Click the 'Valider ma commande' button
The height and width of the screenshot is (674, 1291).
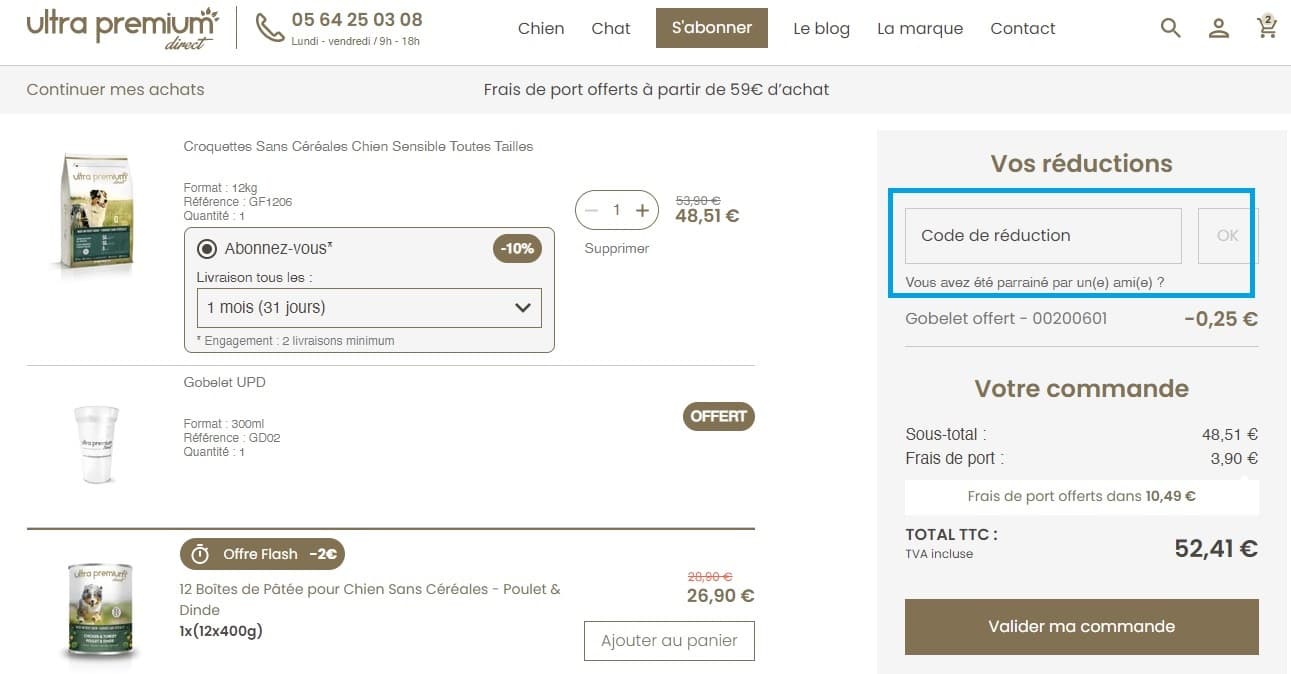click(x=1081, y=626)
